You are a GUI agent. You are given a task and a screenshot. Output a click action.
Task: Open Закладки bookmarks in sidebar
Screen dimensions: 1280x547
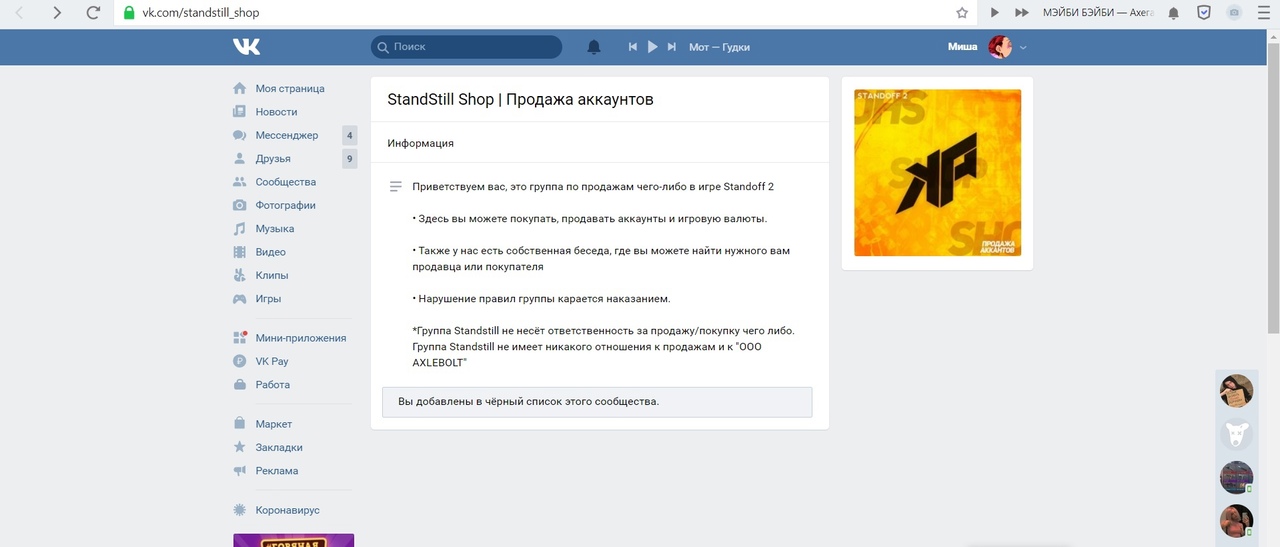278,447
